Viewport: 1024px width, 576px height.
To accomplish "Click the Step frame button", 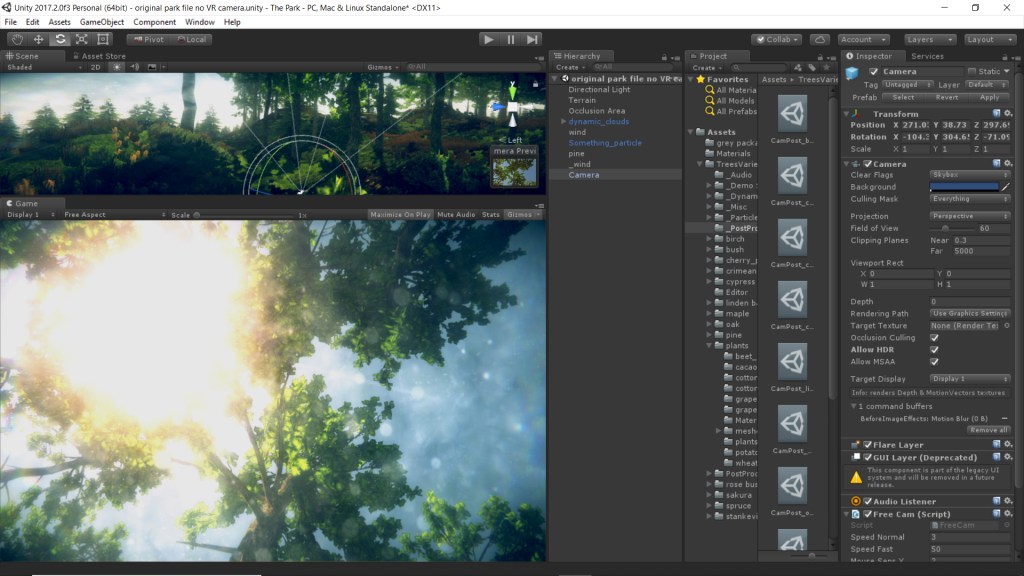I will (532, 39).
